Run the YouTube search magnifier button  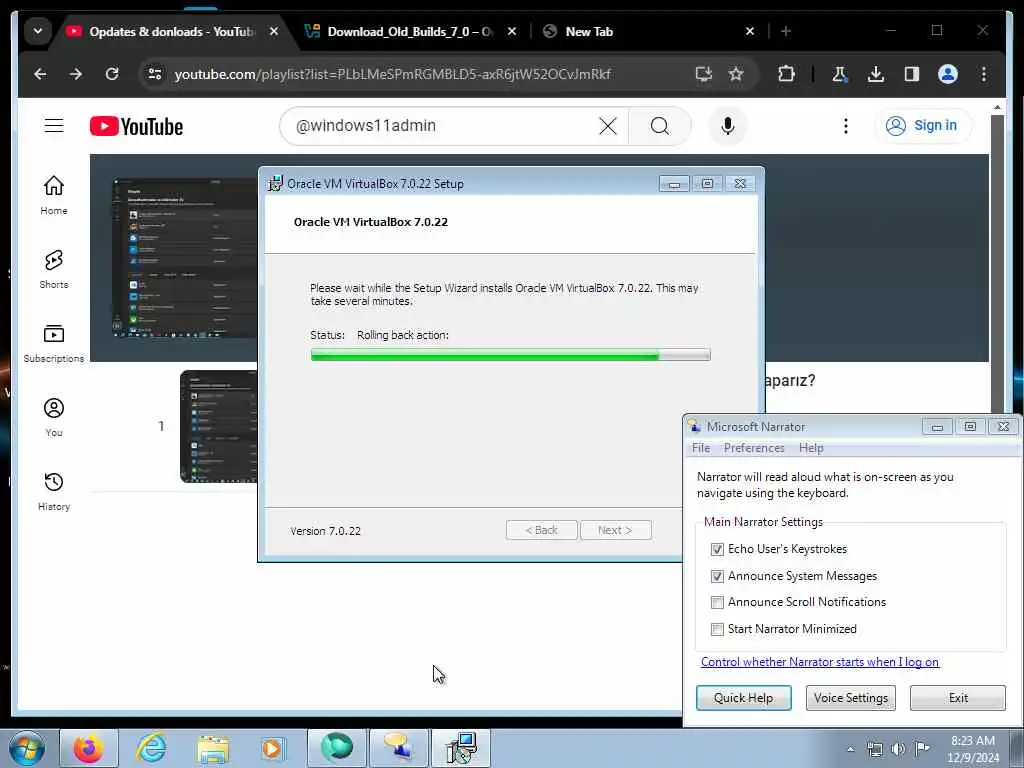tap(660, 126)
